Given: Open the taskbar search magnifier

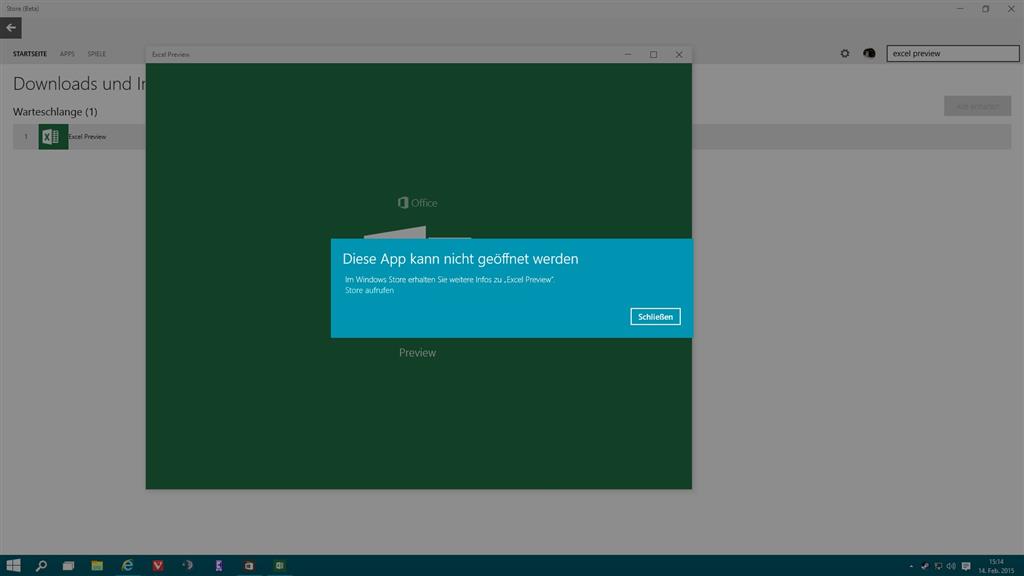Looking at the screenshot, I should (41, 566).
